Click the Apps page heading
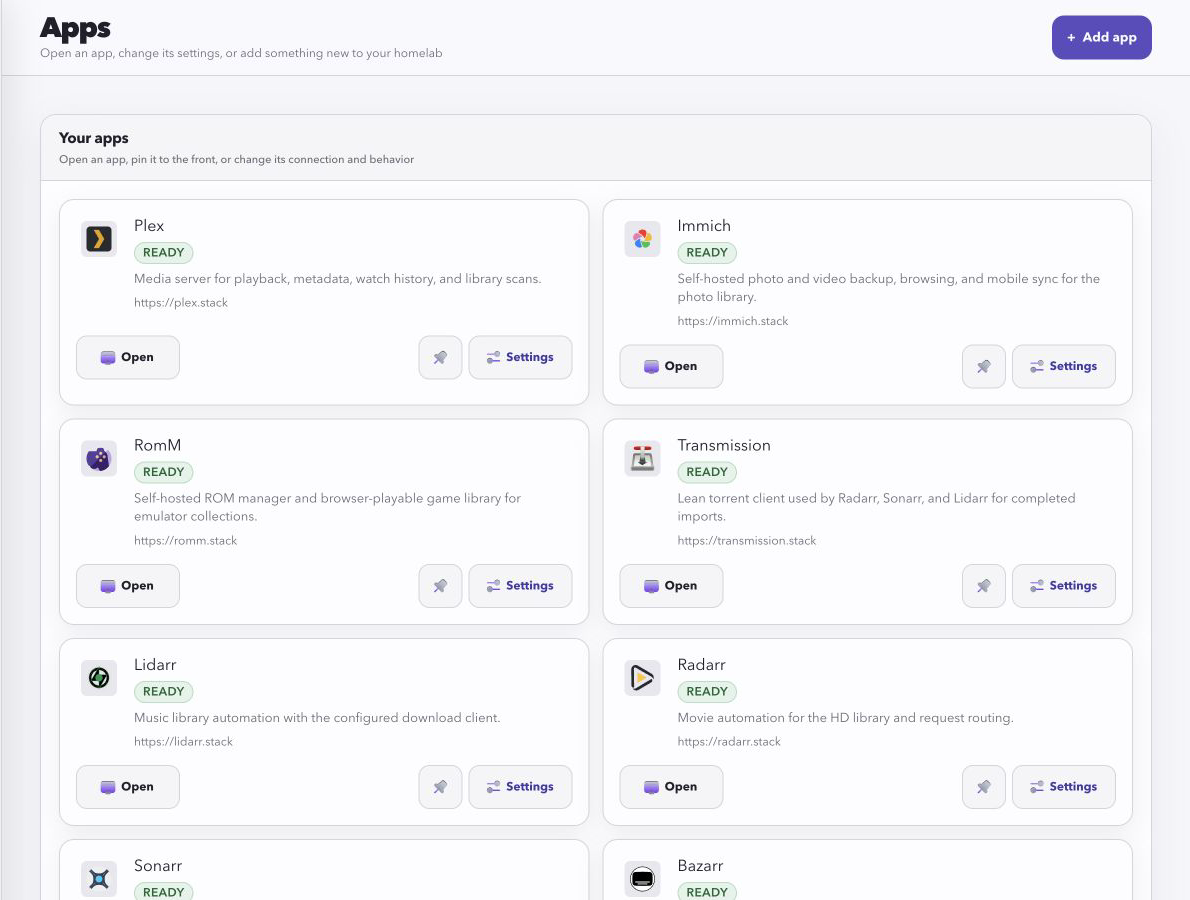The image size is (1190, 900). coord(75,28)
